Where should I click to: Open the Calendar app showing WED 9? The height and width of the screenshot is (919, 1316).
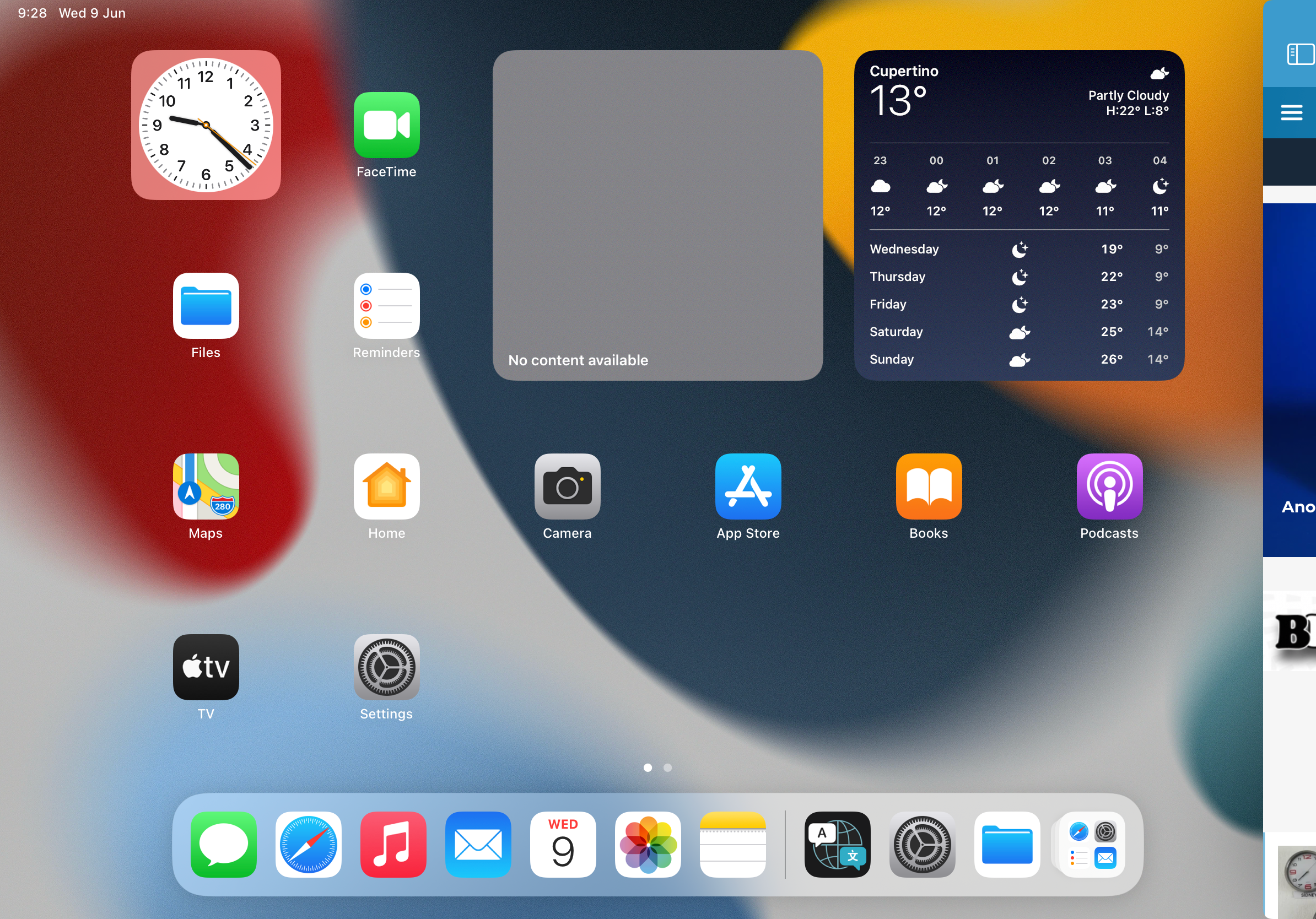tap(563, 844)
